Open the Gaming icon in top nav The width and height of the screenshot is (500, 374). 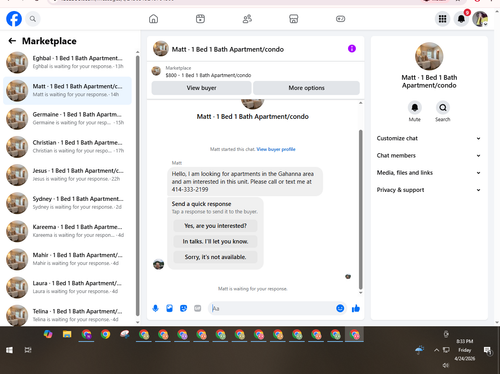pyautogui.click(x=340, y=19)
